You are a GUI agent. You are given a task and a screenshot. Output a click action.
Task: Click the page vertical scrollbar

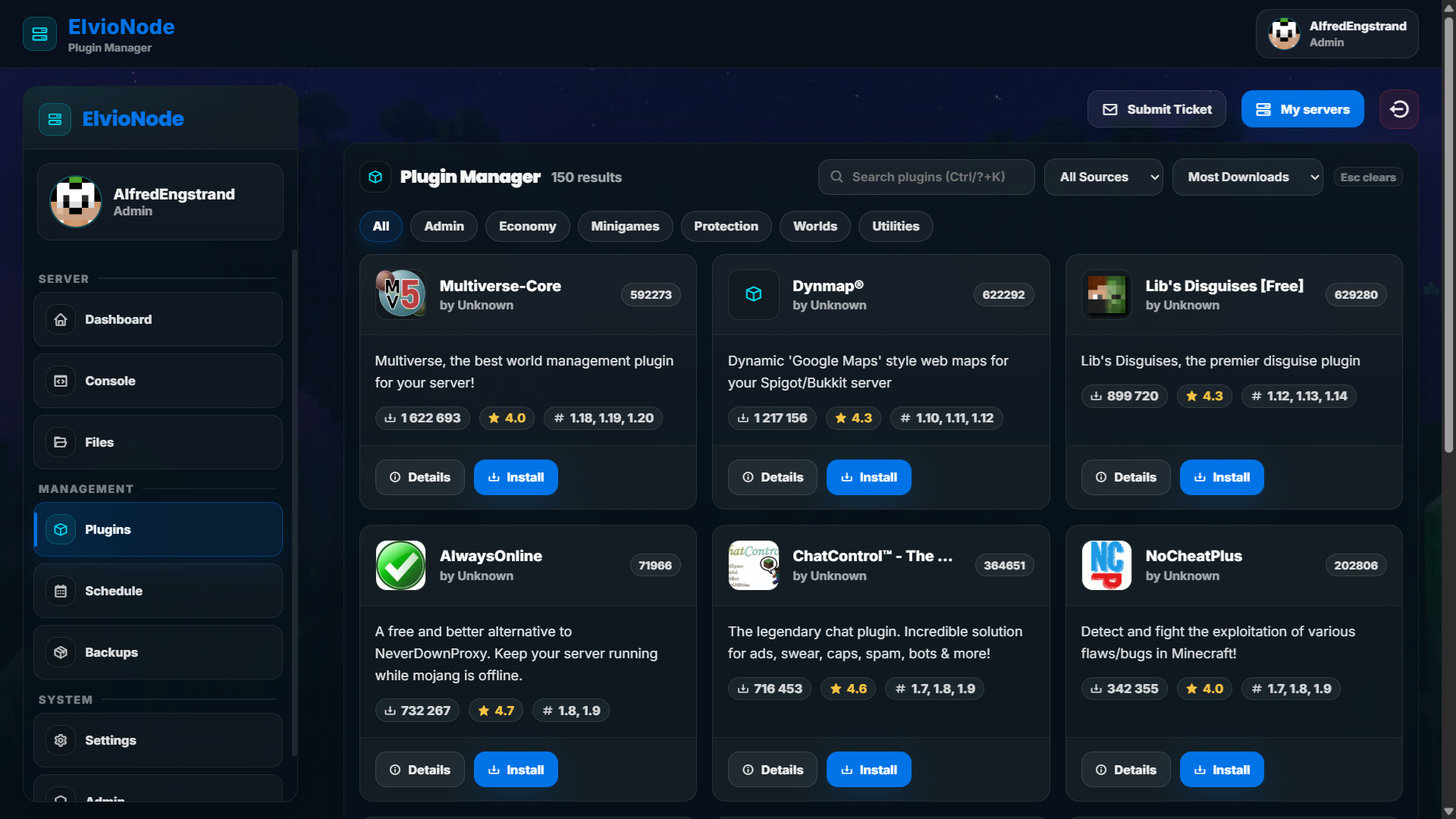coord(1448,235)
